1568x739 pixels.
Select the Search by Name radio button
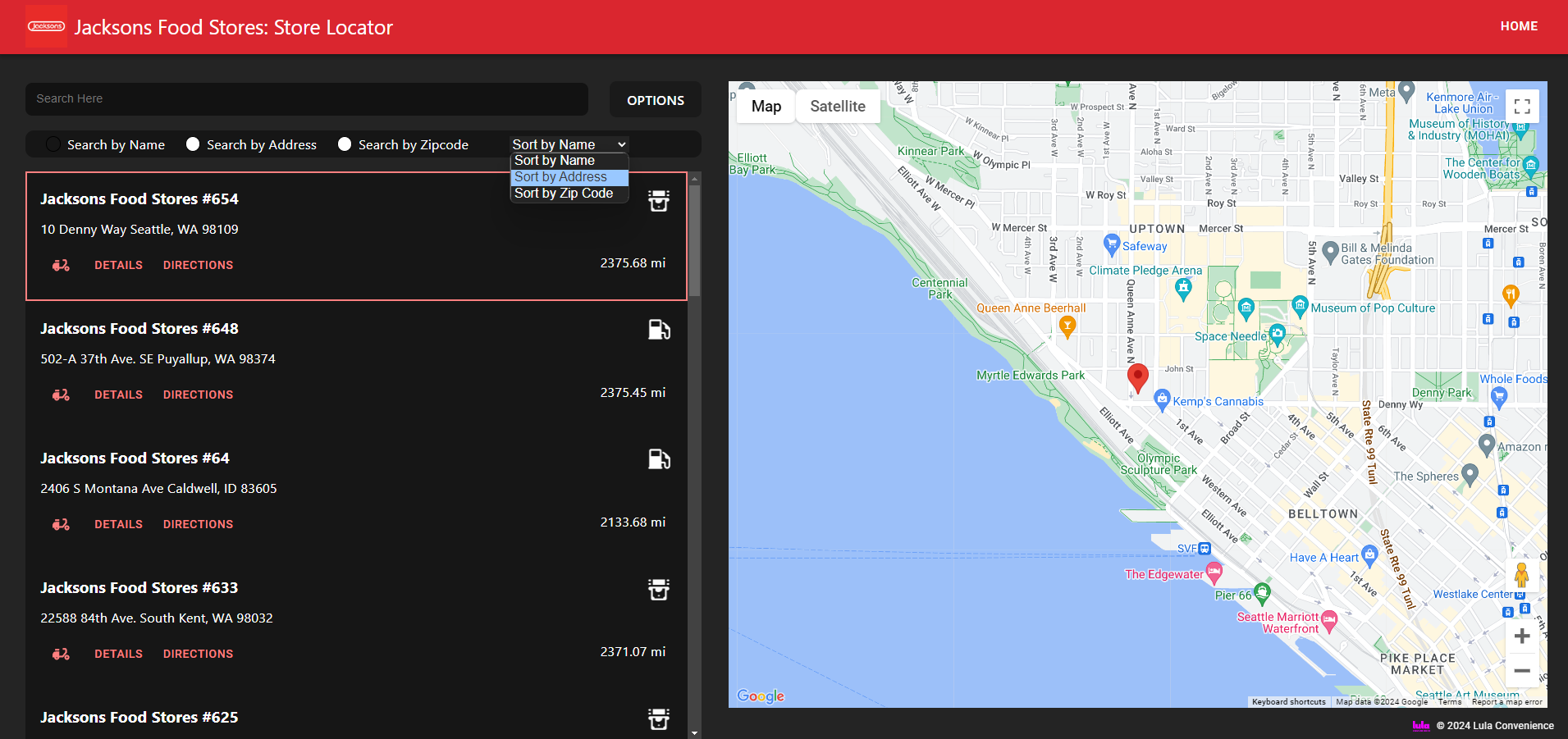point(53,144)
